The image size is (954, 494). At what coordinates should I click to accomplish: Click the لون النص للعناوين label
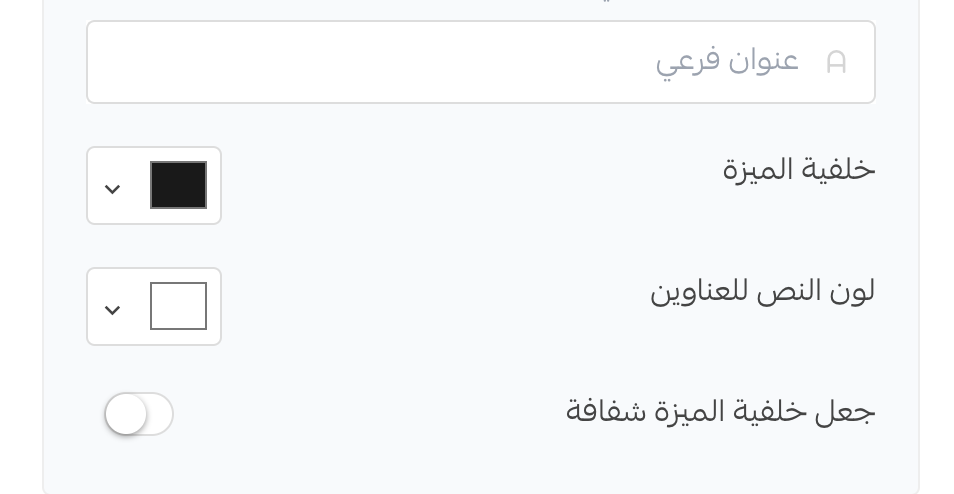(762, 291)
